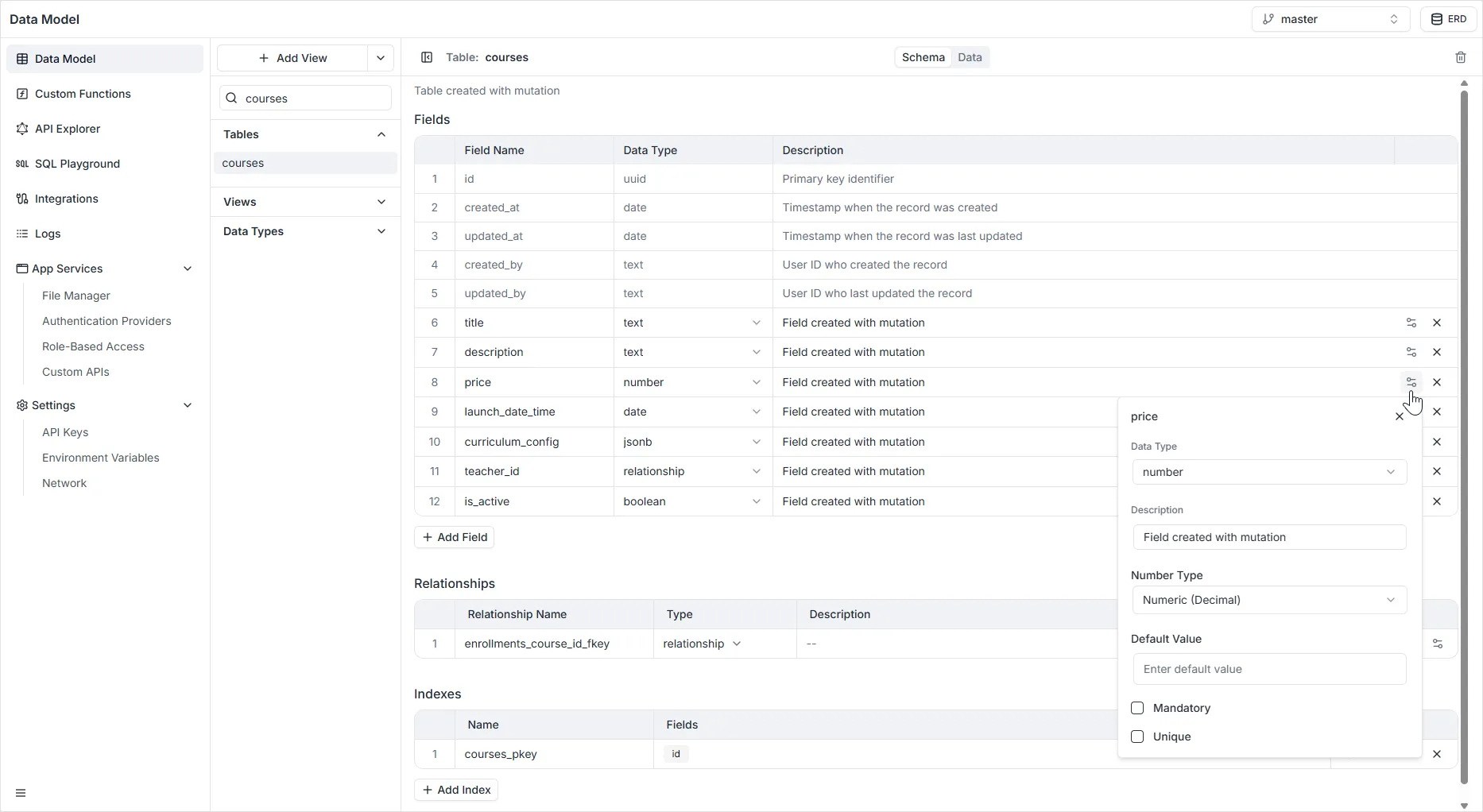Switch to the Data tab
The width and height of the screenshot is (1483, 812).
(970, 57)
